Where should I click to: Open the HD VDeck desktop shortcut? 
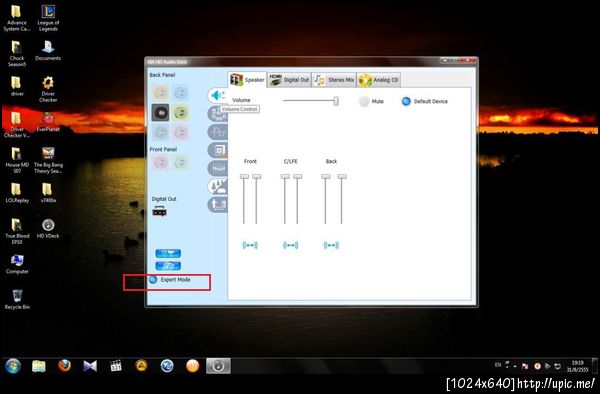click(48, 228)
